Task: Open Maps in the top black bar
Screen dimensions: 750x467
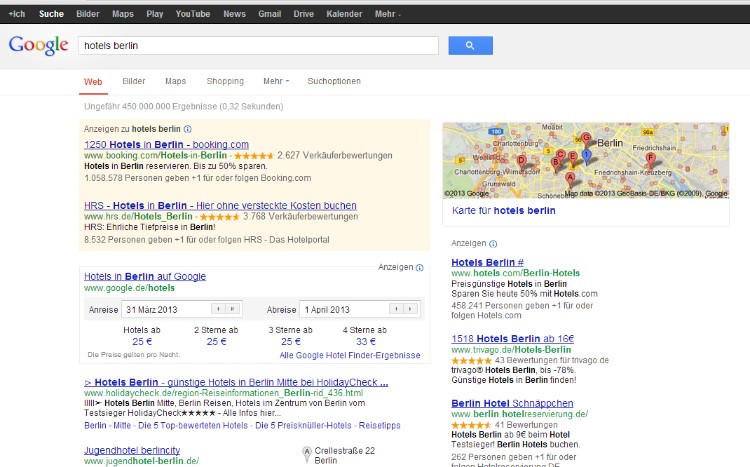Action: (123, 14)
